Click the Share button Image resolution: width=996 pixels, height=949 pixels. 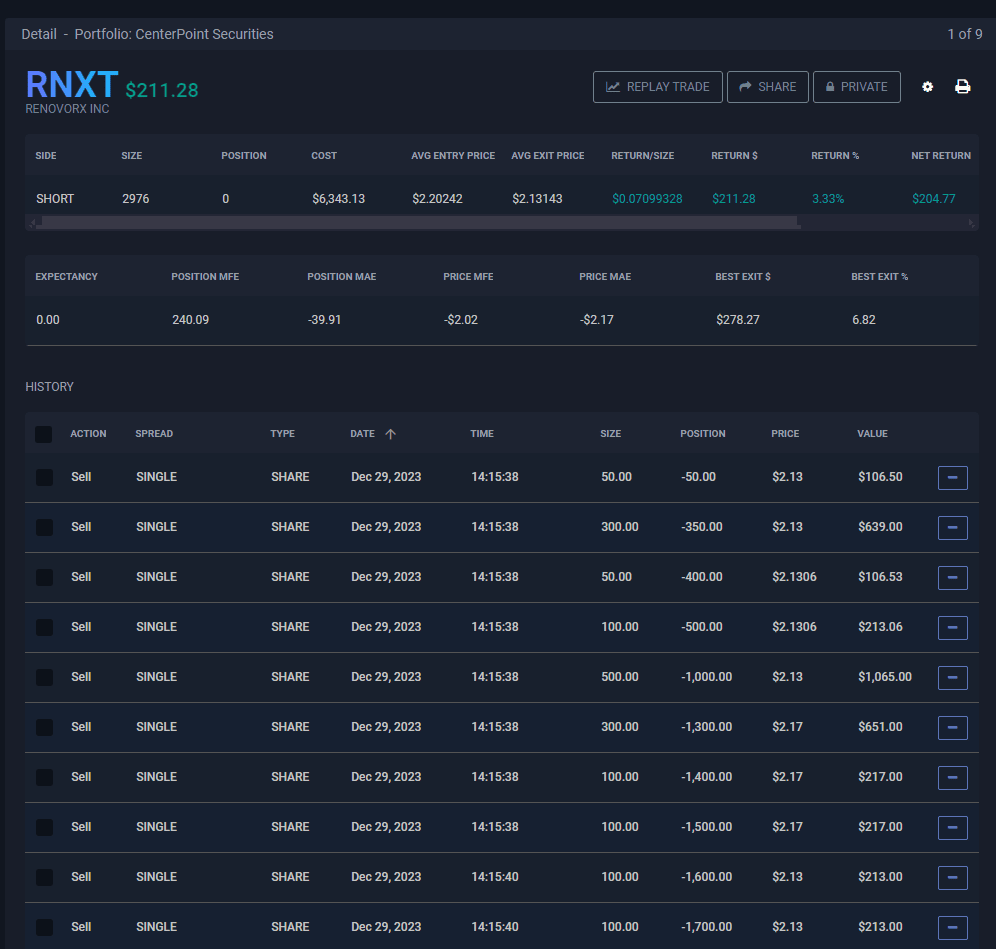coord(767,87)
